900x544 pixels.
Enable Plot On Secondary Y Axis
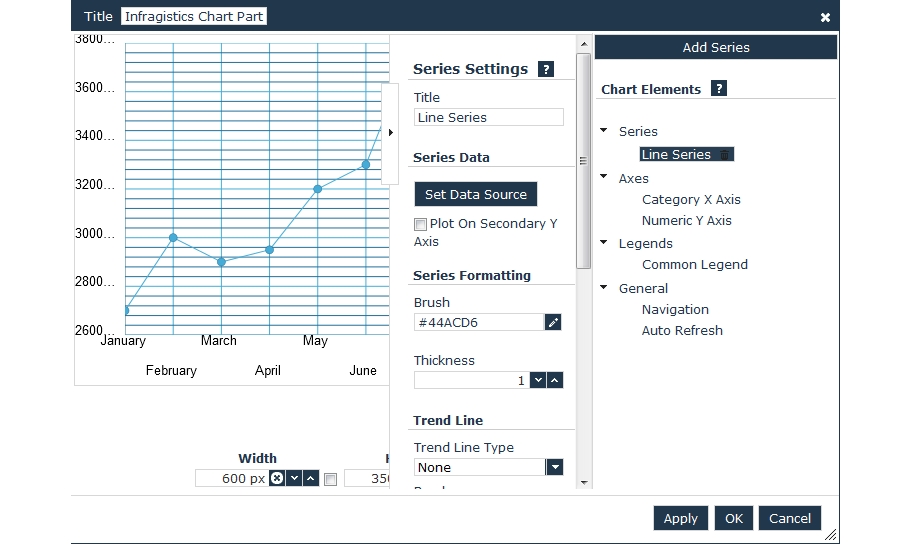tap(421, 224)
